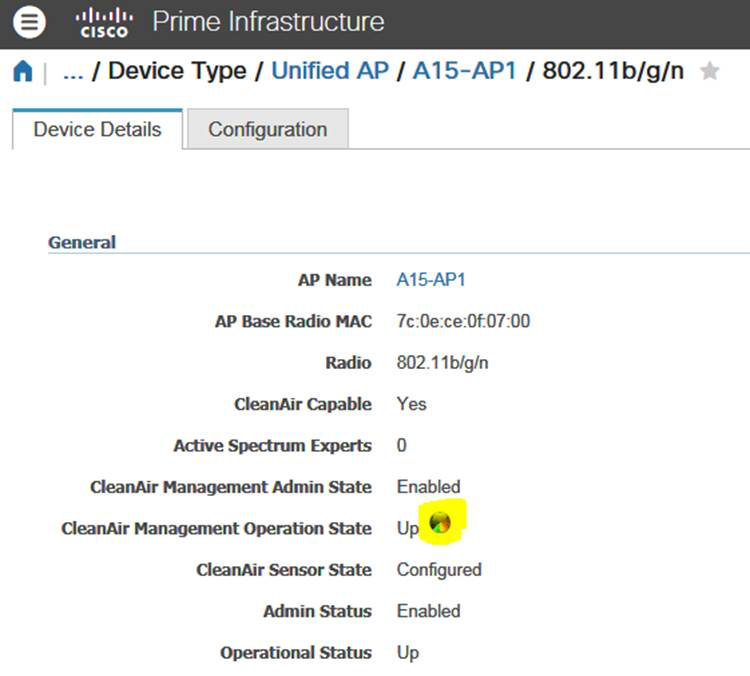Go to the home page icon
The image size is (750, 676).
tap(23, 71)
